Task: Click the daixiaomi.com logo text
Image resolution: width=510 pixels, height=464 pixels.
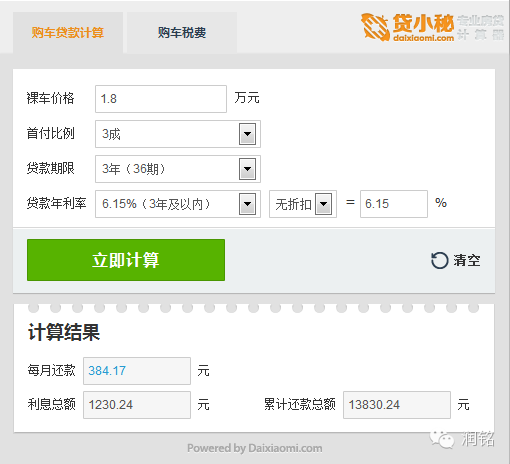Action: 424,38
